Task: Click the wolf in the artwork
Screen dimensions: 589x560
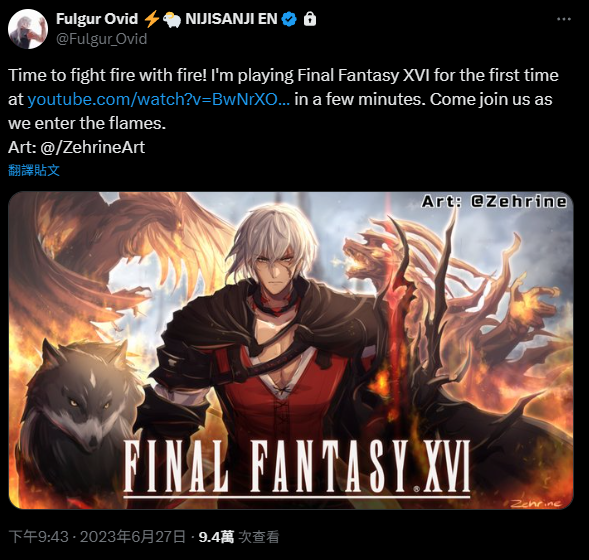Action: [x=81, y=406]
